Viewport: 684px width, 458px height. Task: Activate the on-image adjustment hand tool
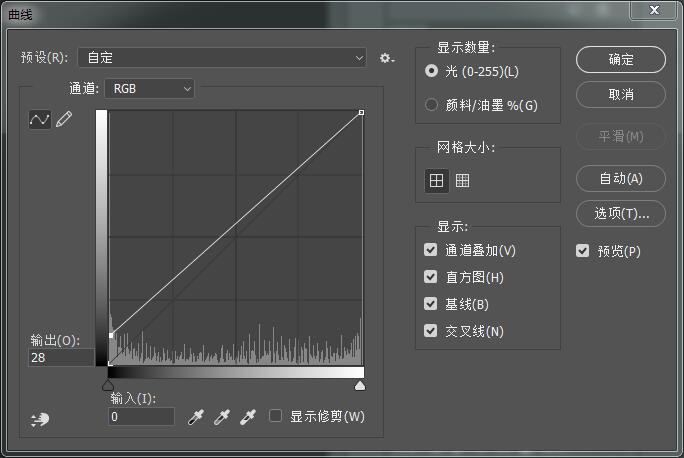click(x=40, y=420)
